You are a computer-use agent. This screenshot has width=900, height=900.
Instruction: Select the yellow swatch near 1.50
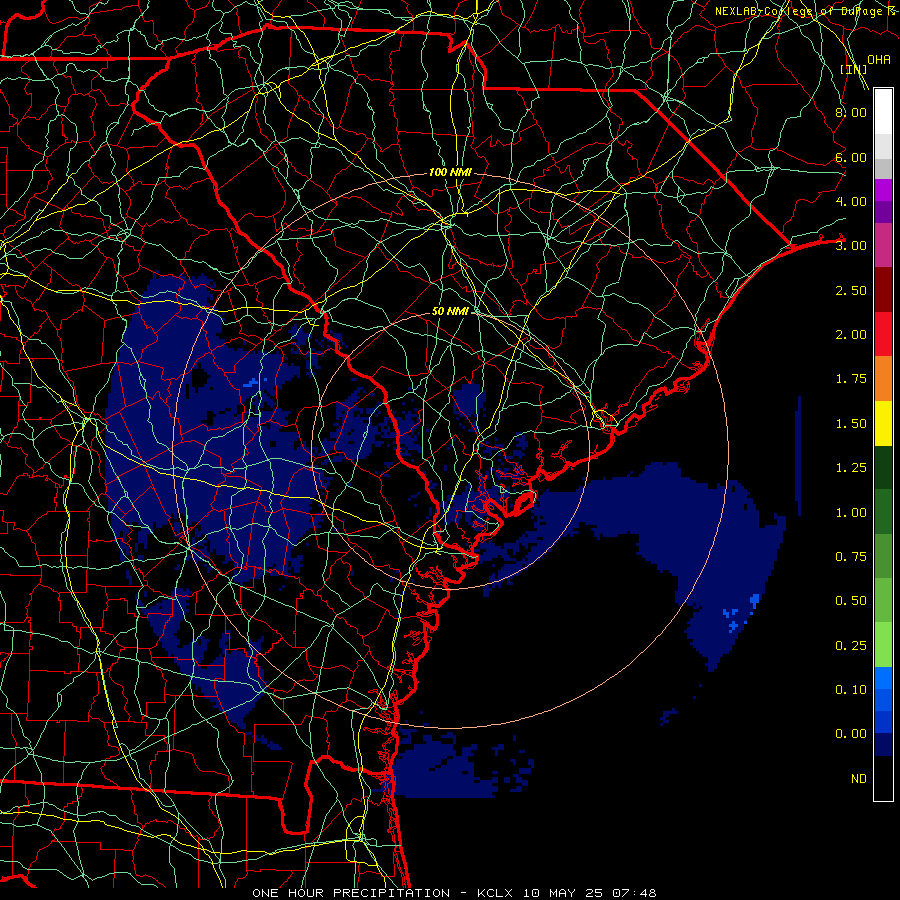[x=883, y=423]
